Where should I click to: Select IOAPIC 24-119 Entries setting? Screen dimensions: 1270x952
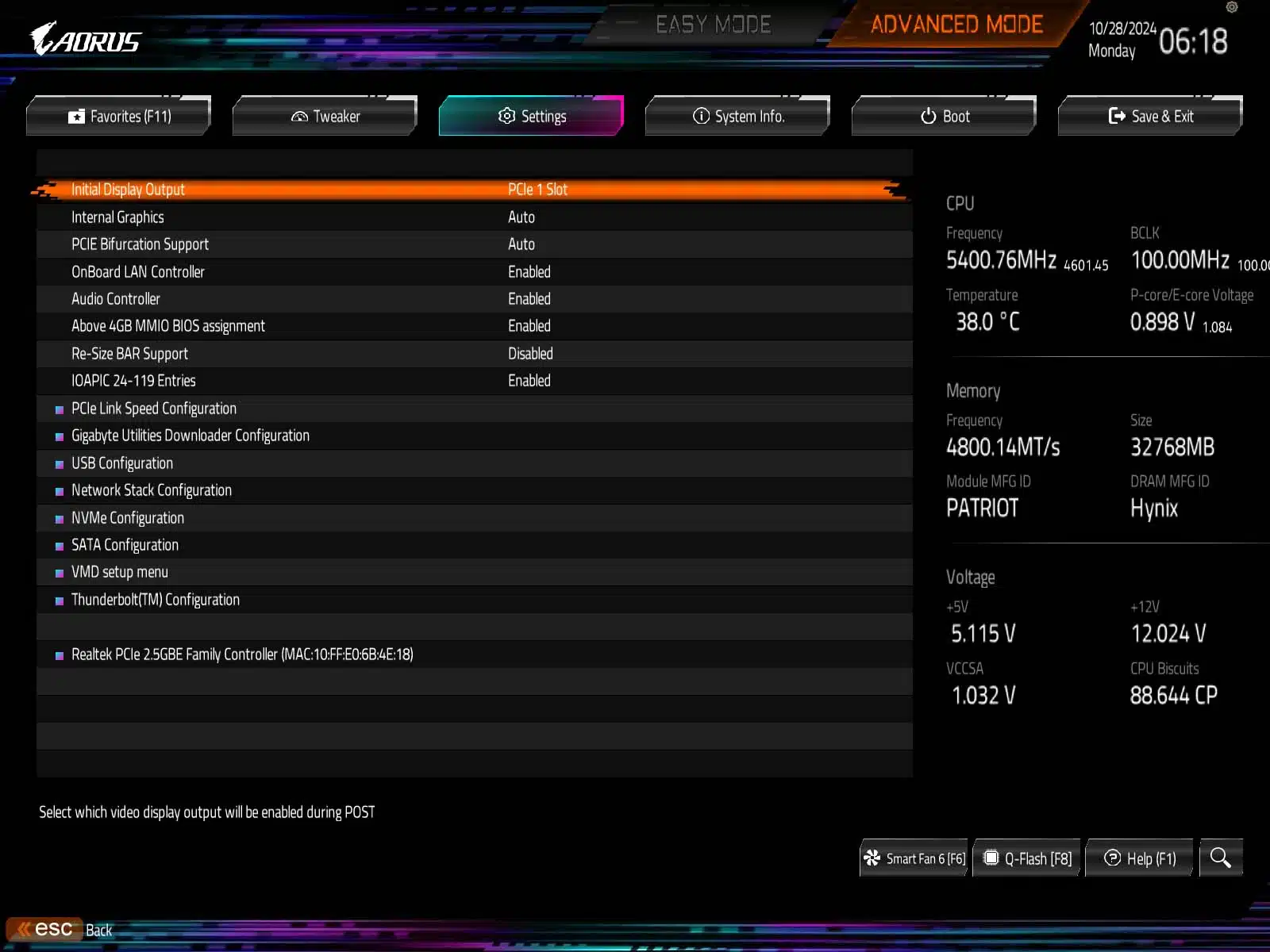133,381
